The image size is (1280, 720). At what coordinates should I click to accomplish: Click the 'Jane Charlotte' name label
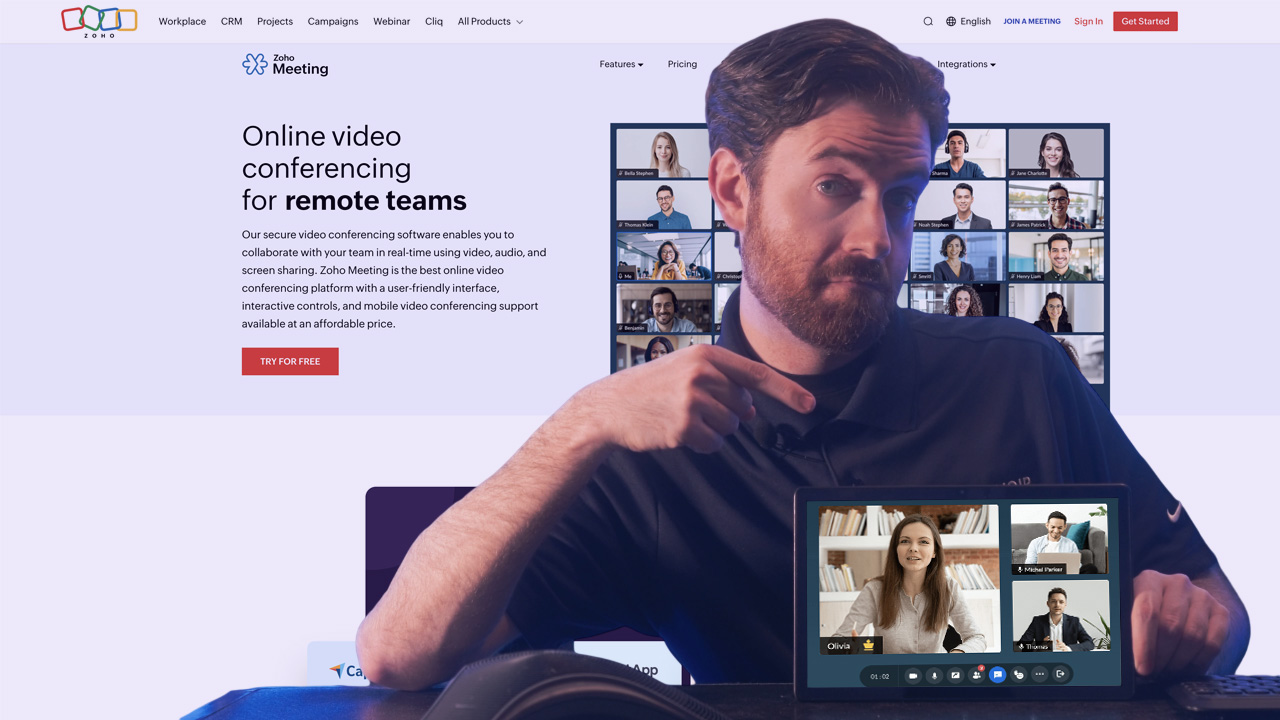(1032, 173)
